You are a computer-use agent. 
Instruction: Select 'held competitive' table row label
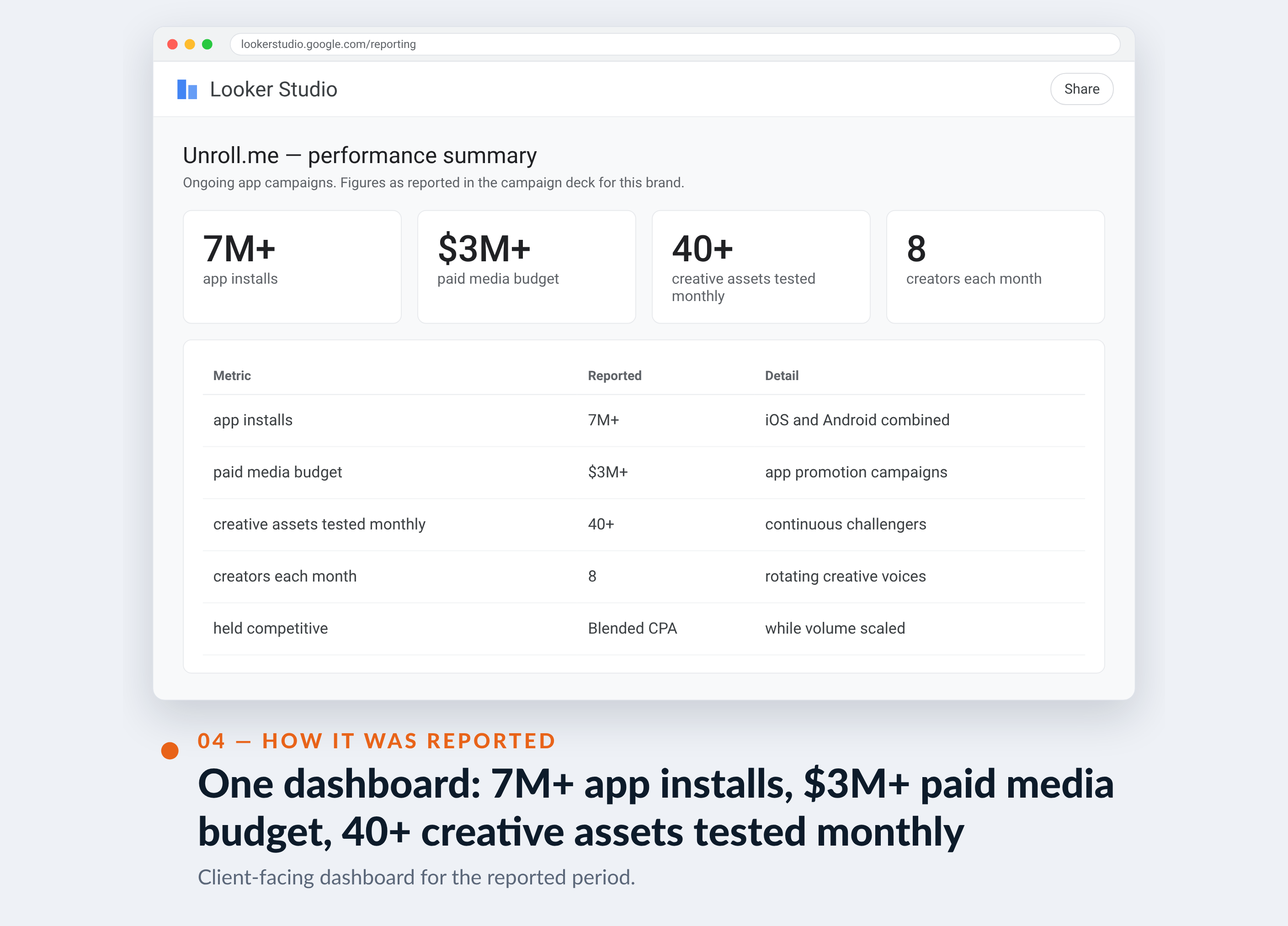[270, 629]
